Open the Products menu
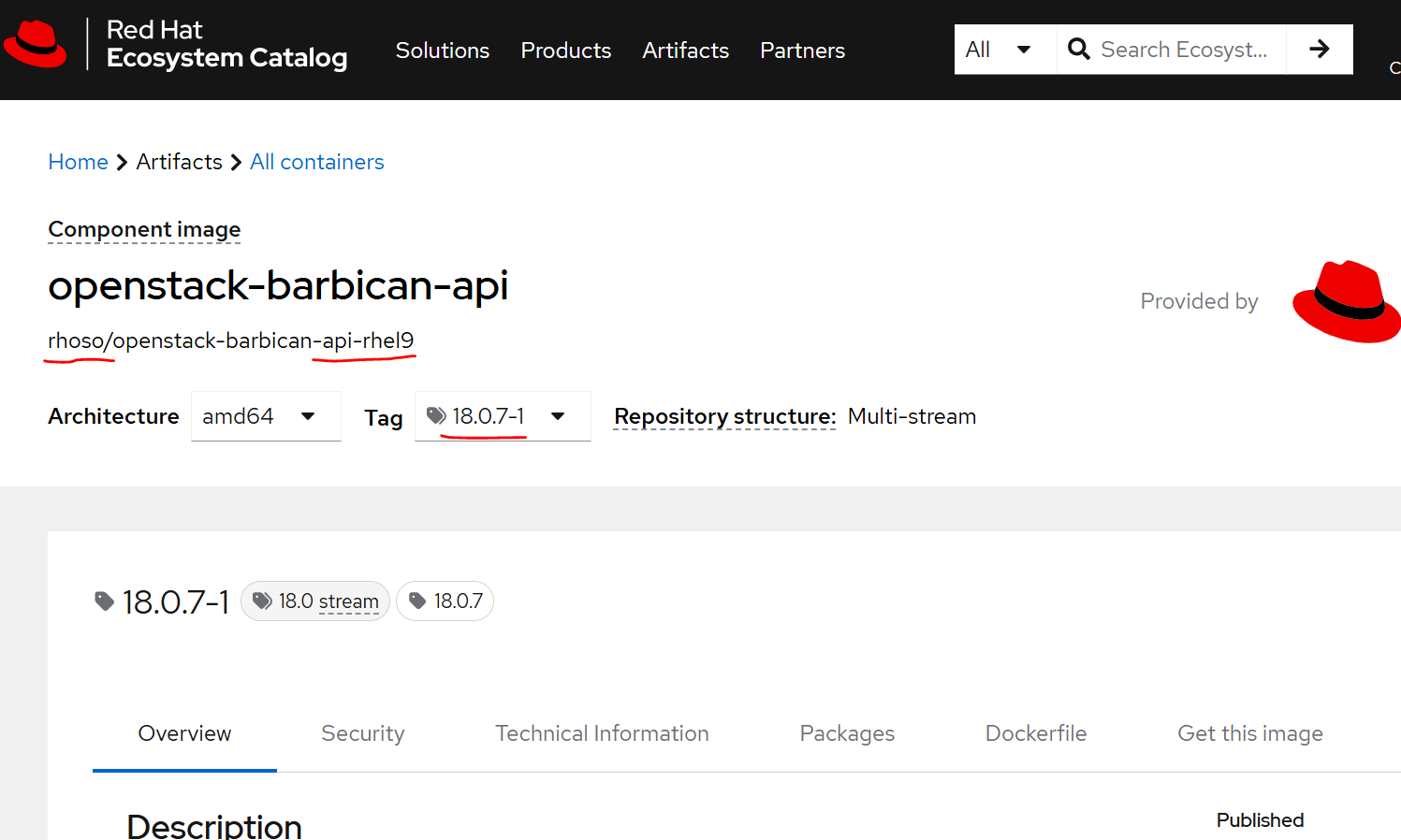This screenshot has height=840, width=1401. click(x=565, y=51)
